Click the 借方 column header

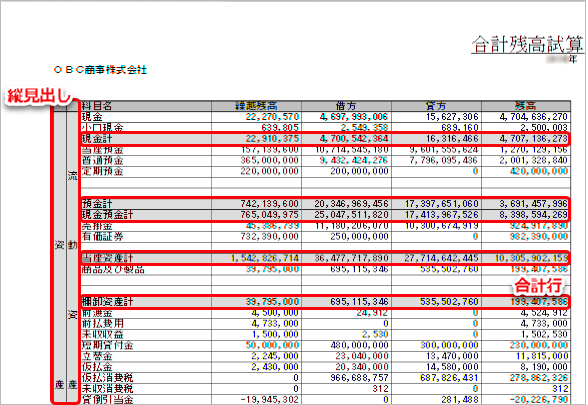pos(346,106)
